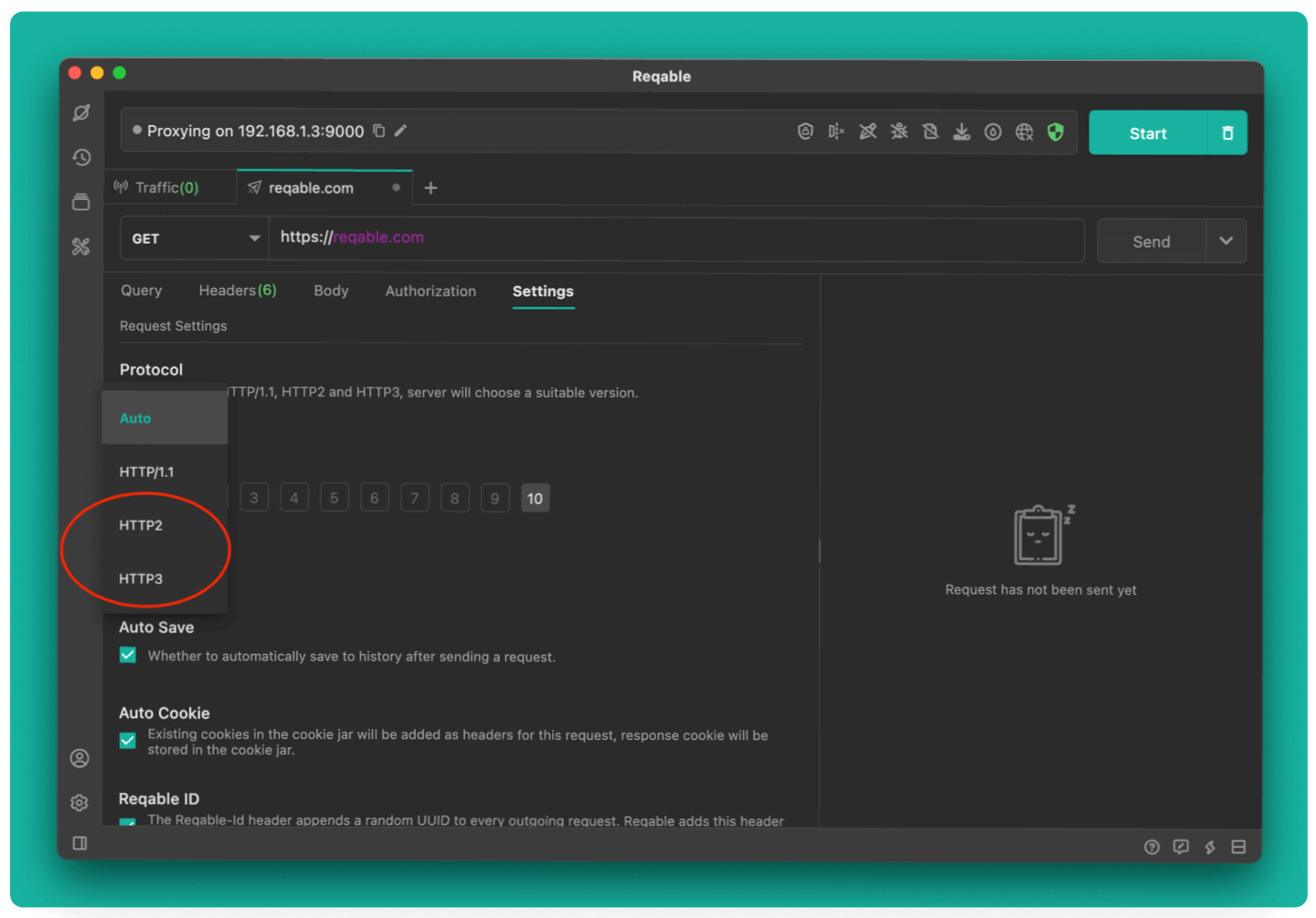Select value 6 in the number selector
1316x918 pixels.
(375, 498)
